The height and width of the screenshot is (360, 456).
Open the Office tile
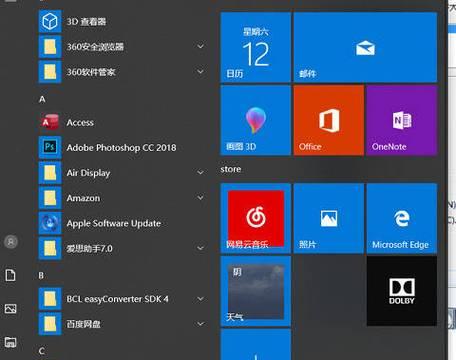[x=329, y=120]
